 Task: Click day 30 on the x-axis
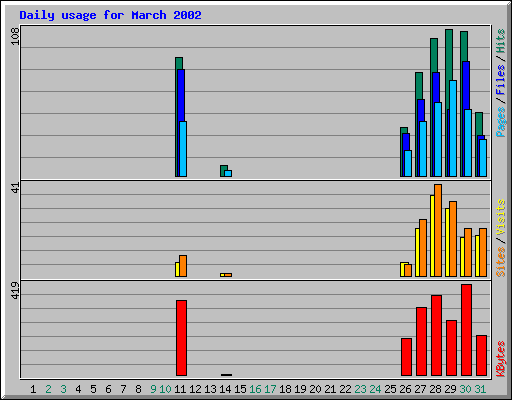465,389
